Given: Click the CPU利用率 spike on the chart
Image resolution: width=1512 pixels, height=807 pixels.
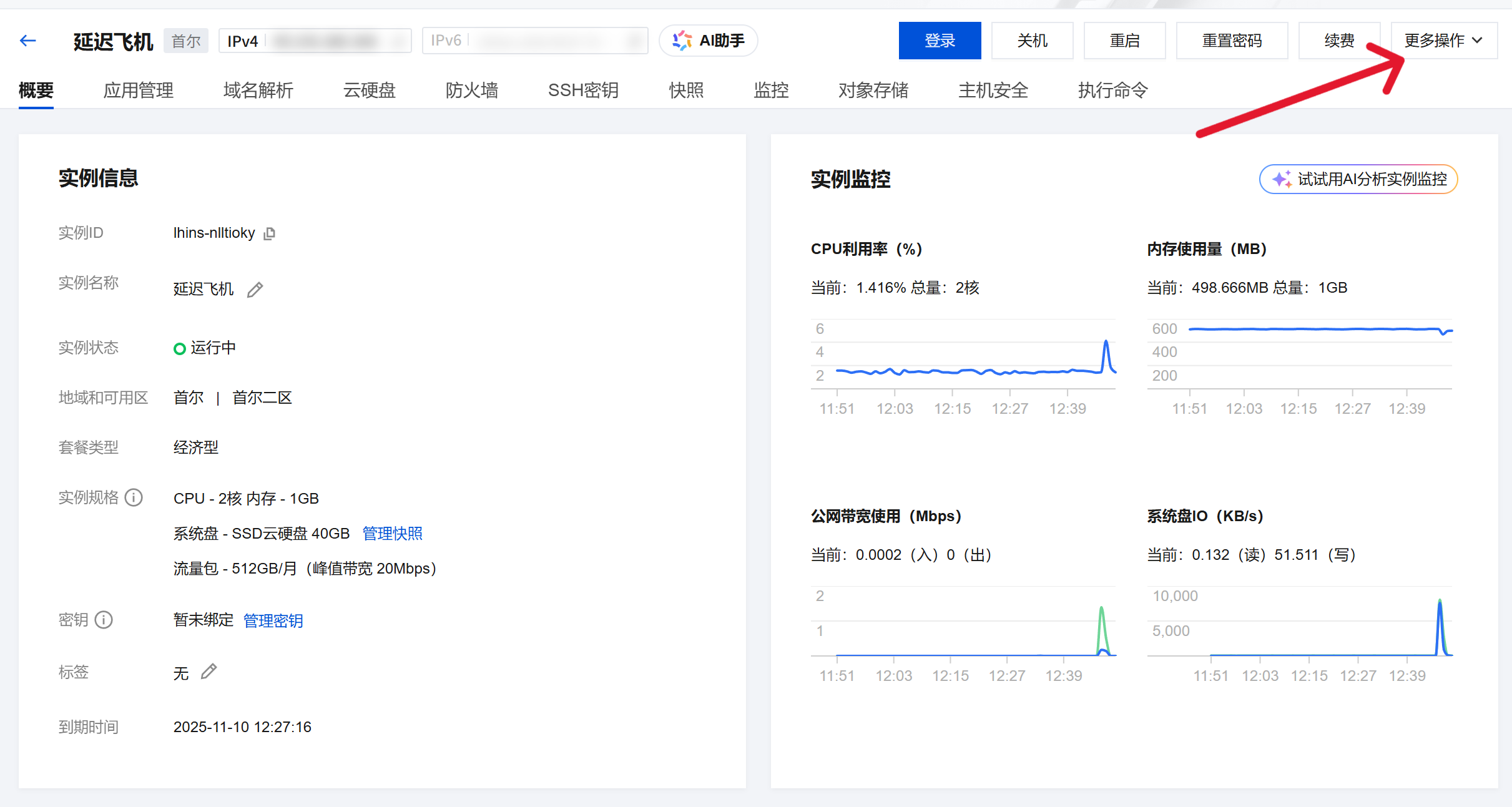Looking at the screenshot, I should pyautogui.click(x=1106, y=345).
